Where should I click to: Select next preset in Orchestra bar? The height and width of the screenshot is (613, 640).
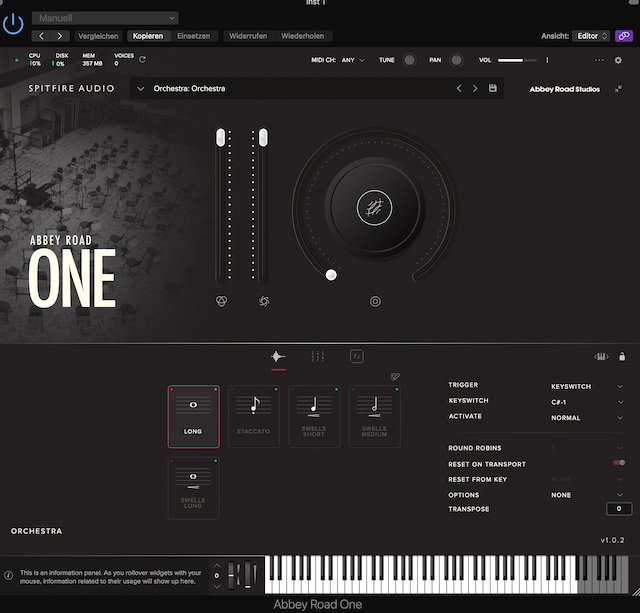(x=475, y=89)
